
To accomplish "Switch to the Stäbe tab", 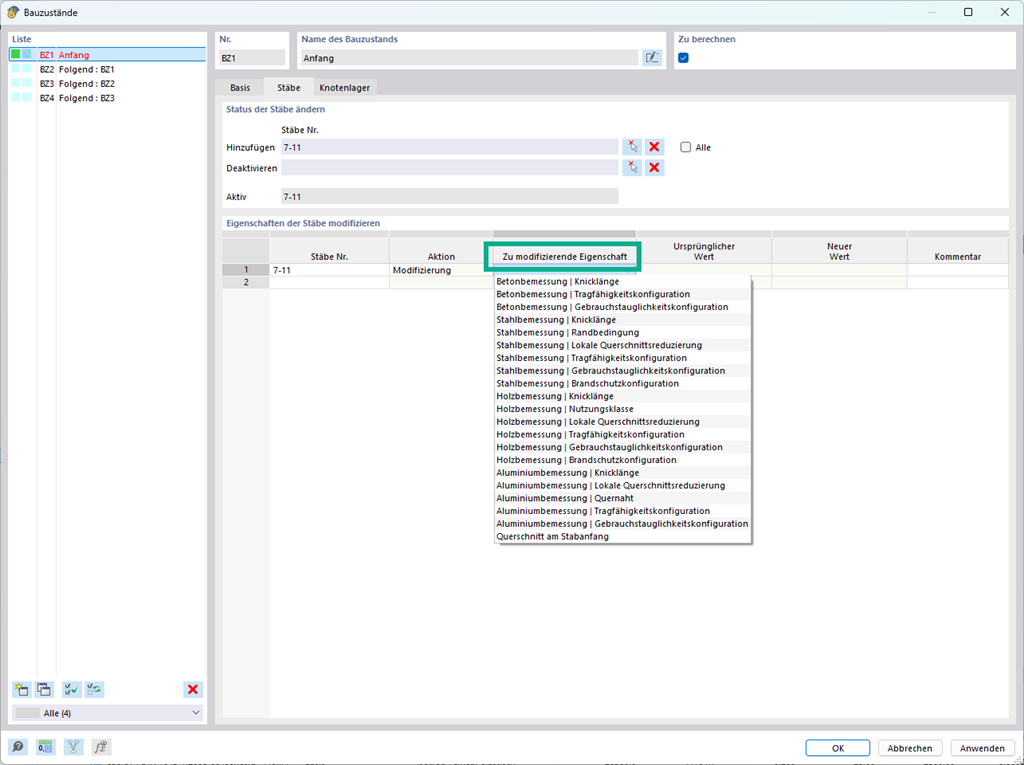I will [289, 88].
